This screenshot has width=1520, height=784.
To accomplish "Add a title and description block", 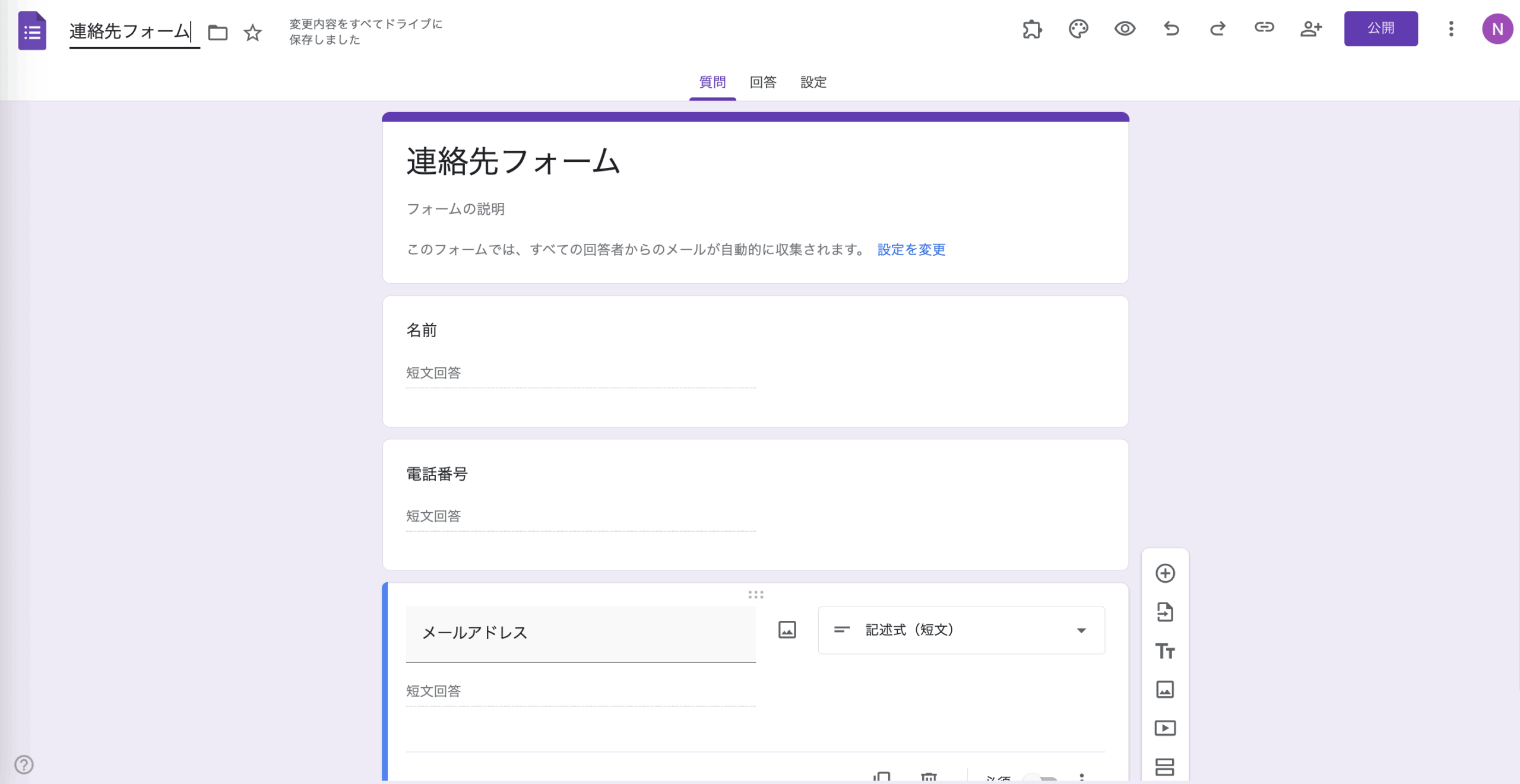I will tap(1165, 651).
